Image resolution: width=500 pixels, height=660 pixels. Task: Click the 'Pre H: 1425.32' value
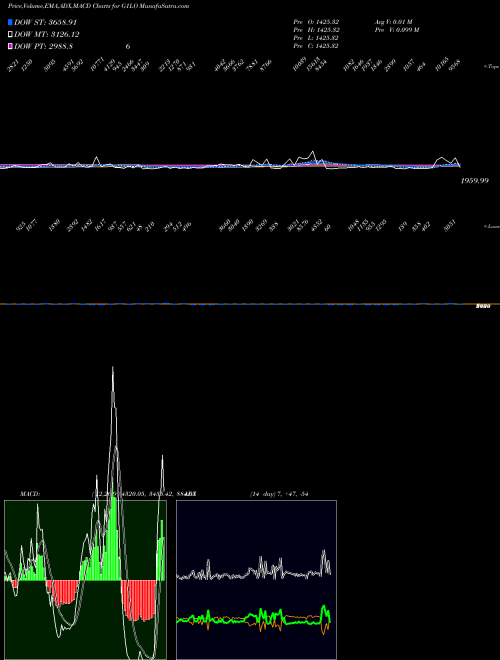(x=316, y=30)
